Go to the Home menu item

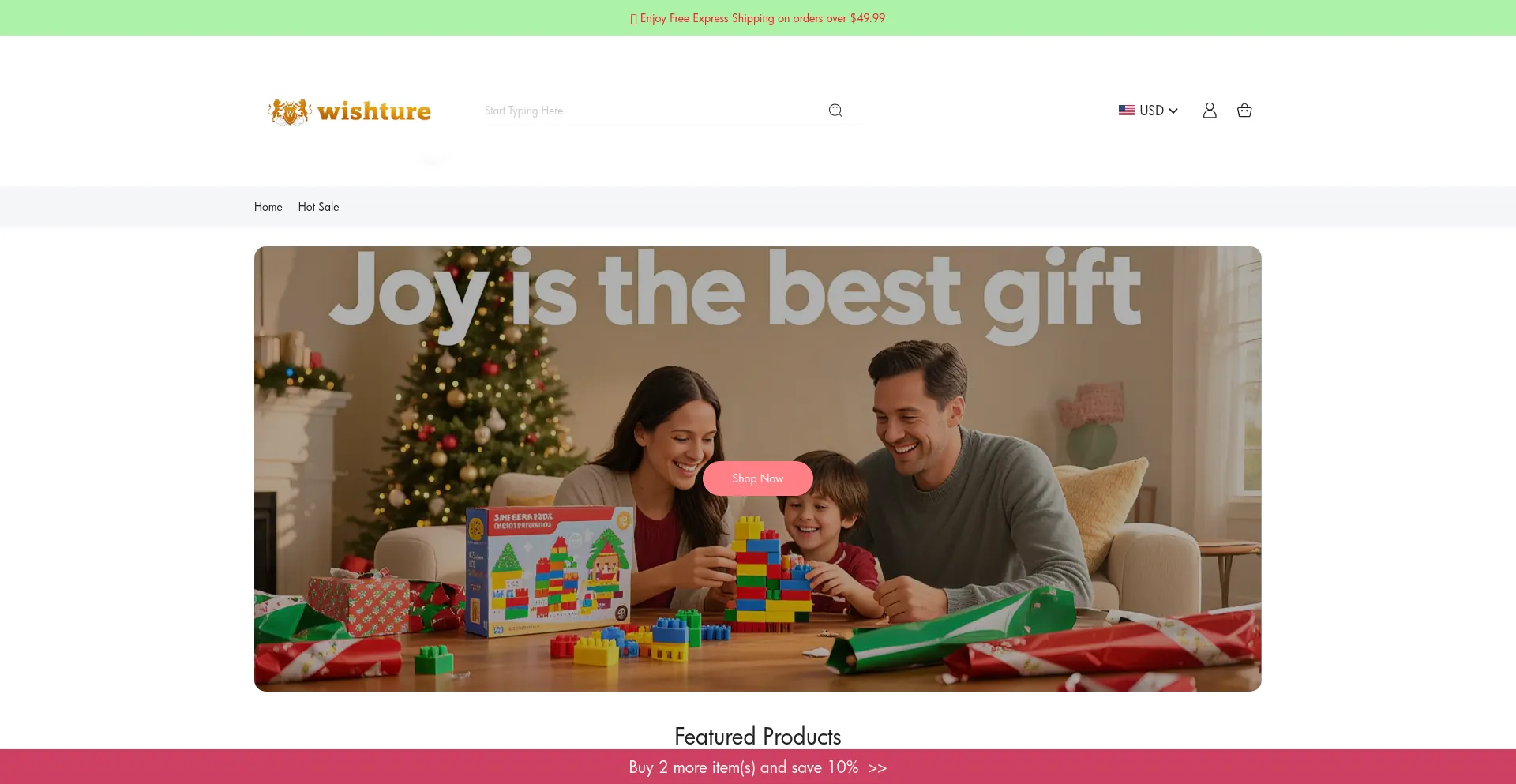coord(268,207)
